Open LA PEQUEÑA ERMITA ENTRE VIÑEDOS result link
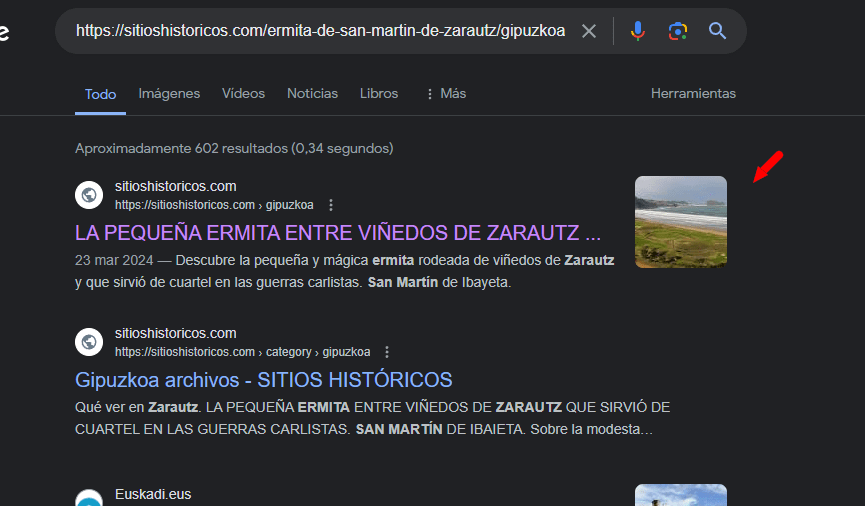Screen dimensions: 865x506 [338, 233]
